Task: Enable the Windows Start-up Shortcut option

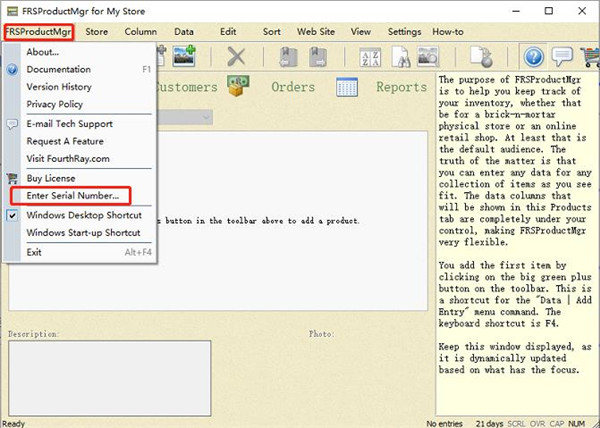Action: [x=83, y=233]
